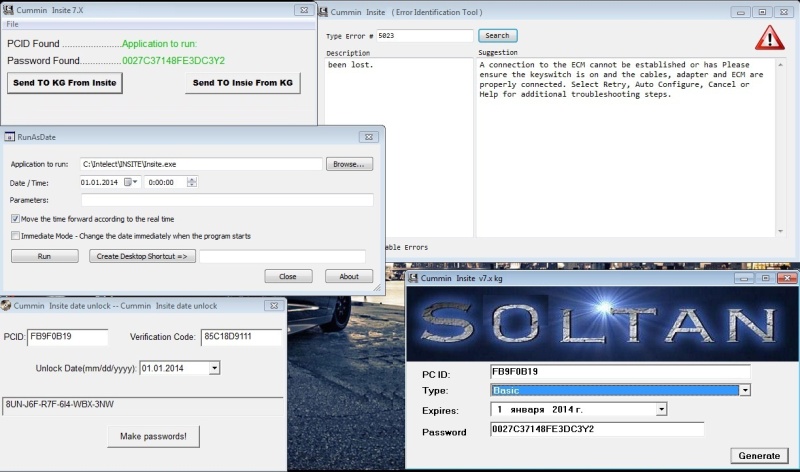This screenshot has height=472, width=800.
Task: Click the generated key 8UN-J6F-R7F-6I4-WBX-3NW field
Action: pyautogui.click(x=142, y=405)
